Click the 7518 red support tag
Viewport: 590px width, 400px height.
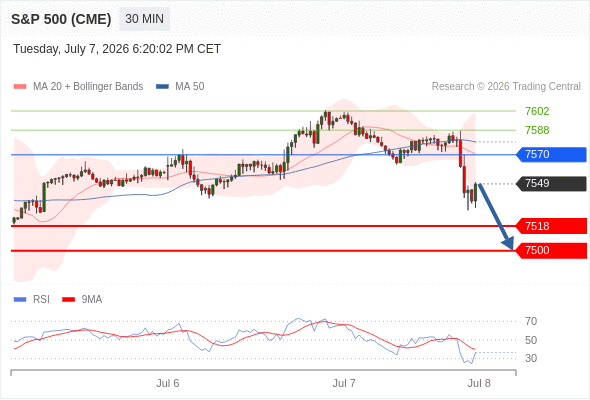pos(551,226)
